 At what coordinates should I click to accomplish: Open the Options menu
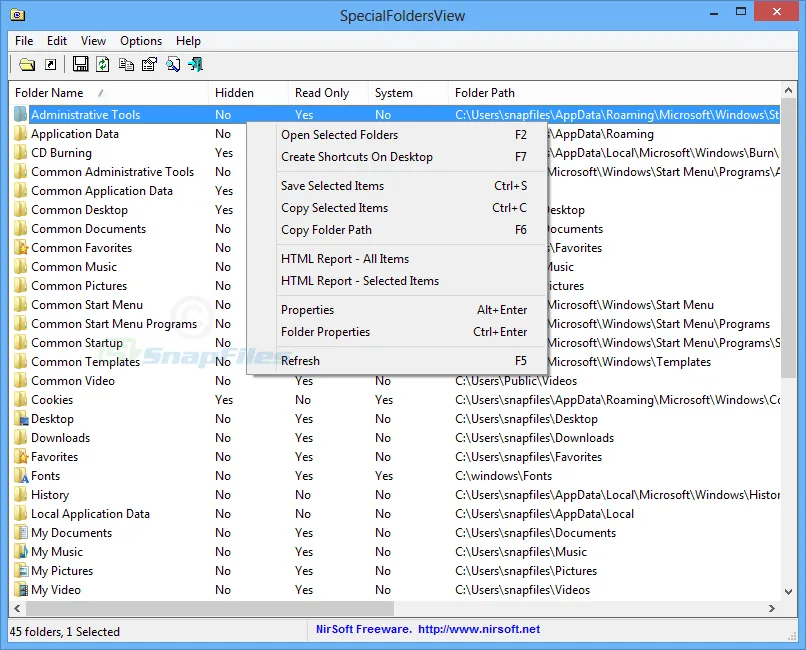click(x=141, y=41)
